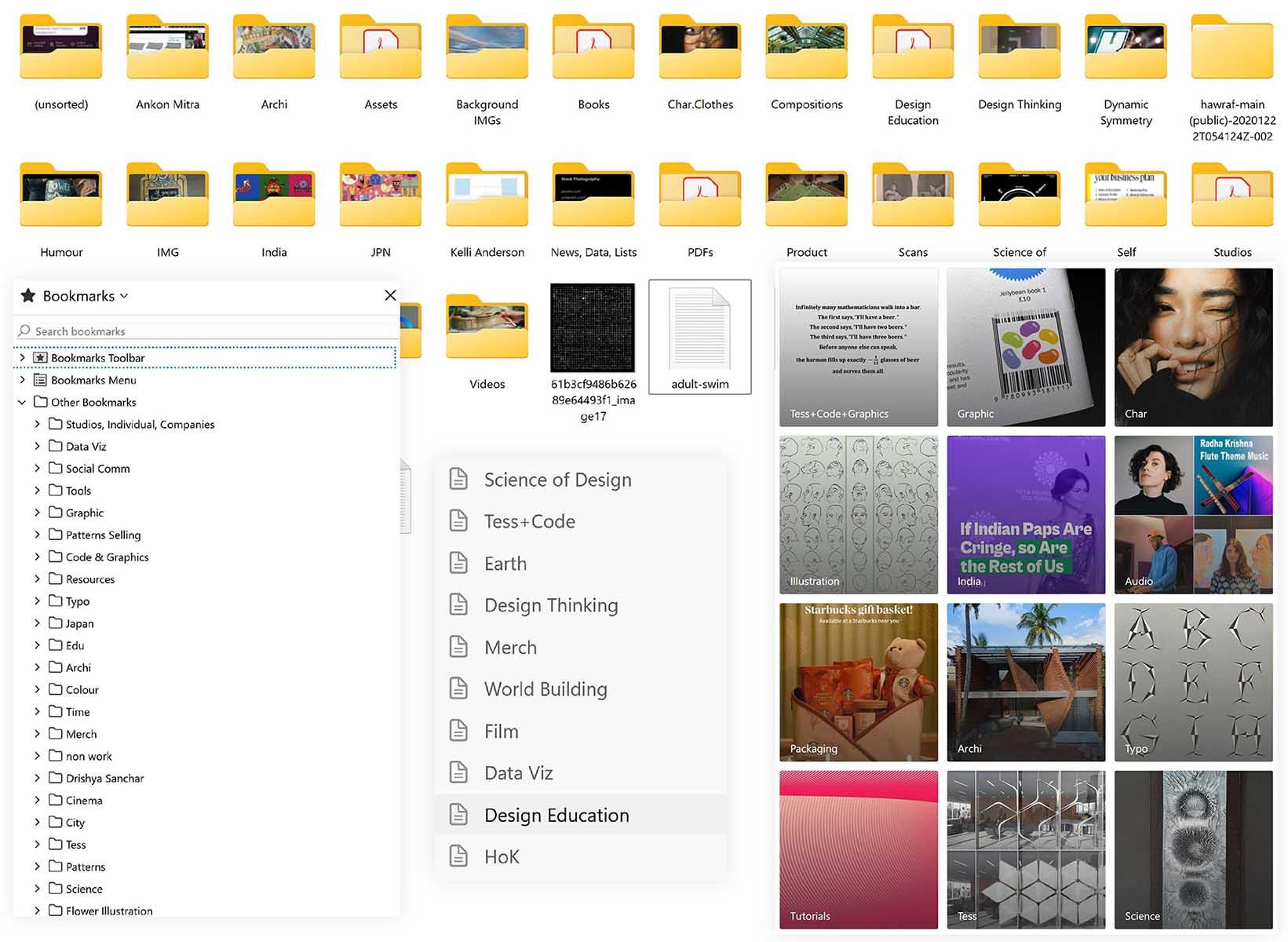
Task: Click the page icon beside Earth
Action: tap(458, 564)
